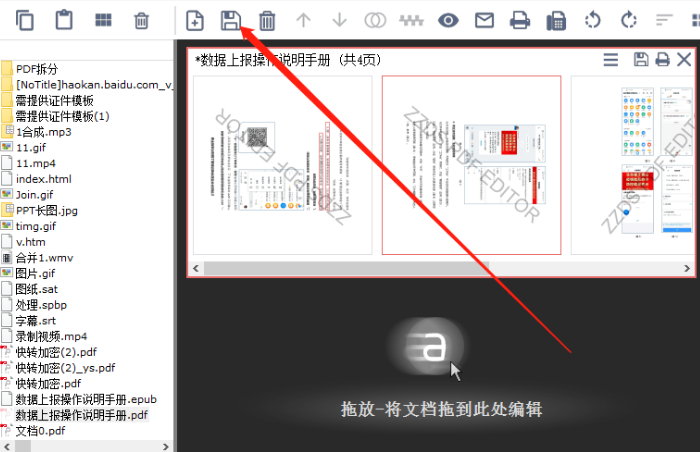Viewport: 700px width, 452px height.
Task: Close the 数据上报操作说明手册 document panel
Action: pos(684,59)
